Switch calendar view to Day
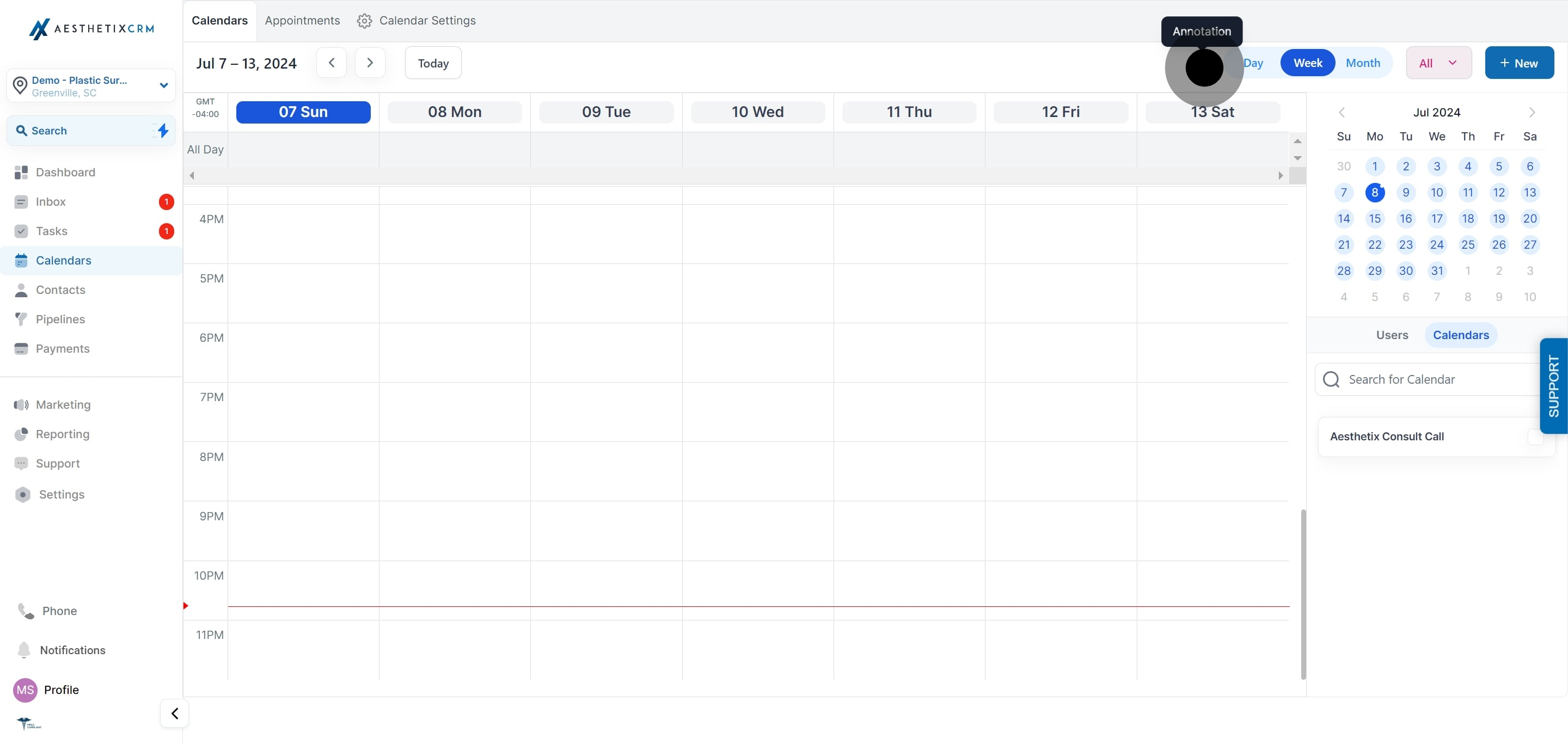 (x=1253, y=63)
